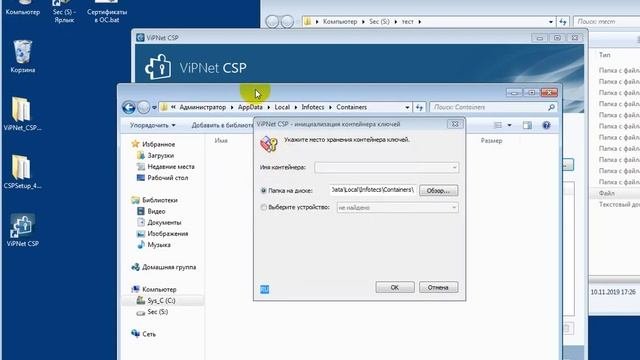The height and width of the screenshot is (360, 640).
Task: Click Администратор in the address breadcrumb
Action: click(x=202, y=107)
